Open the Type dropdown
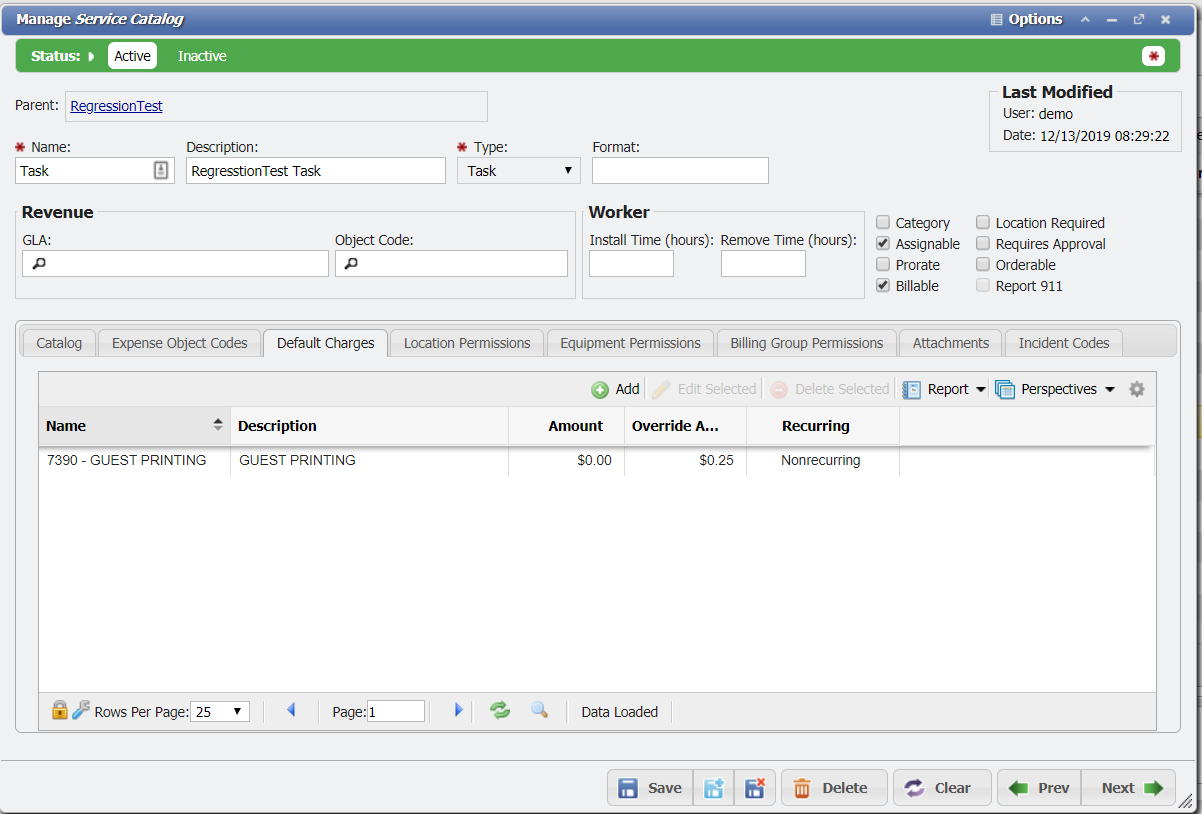 pyautogui.click(x=567, y=170)
